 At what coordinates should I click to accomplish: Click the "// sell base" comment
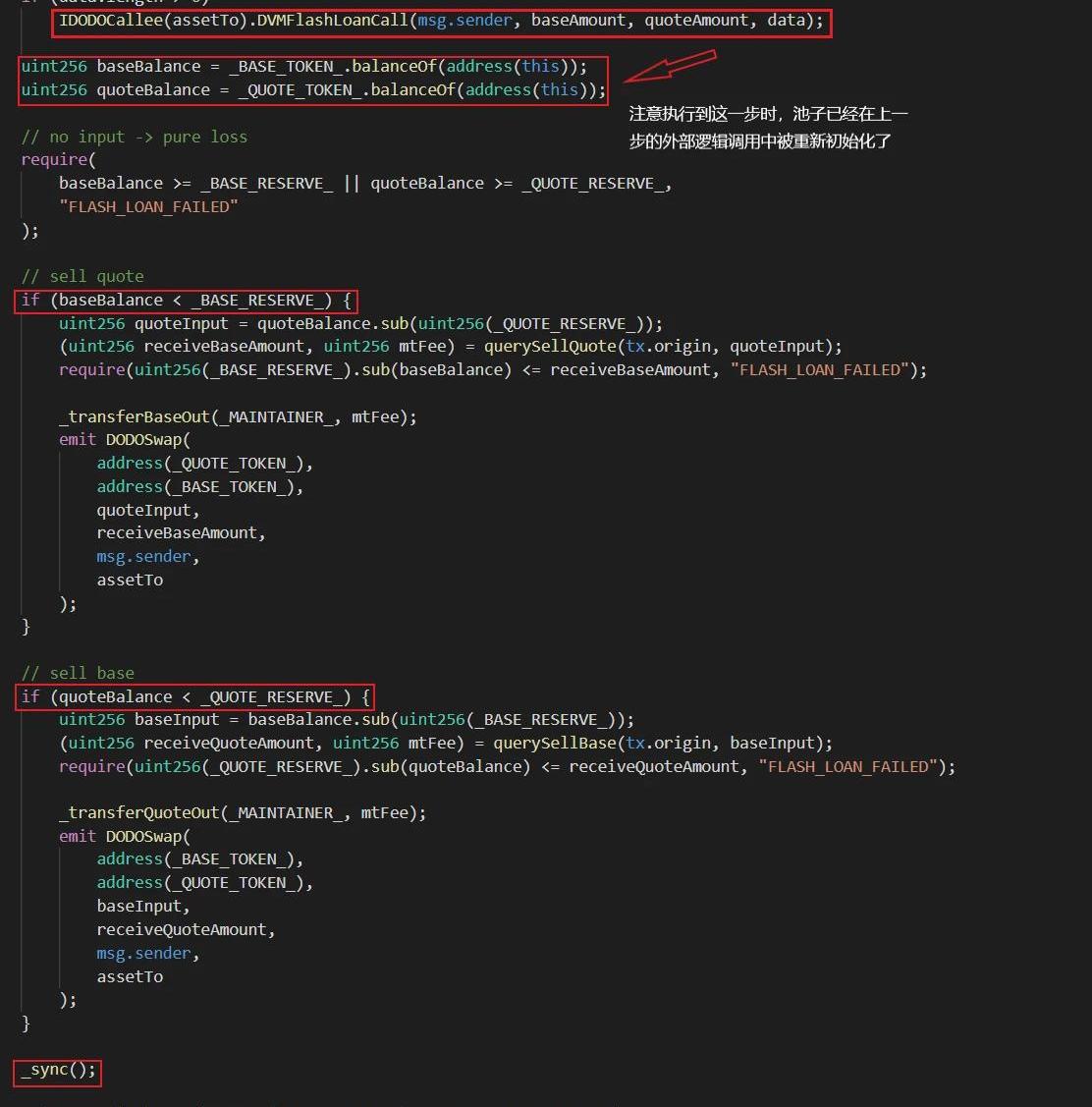(78, 673)
